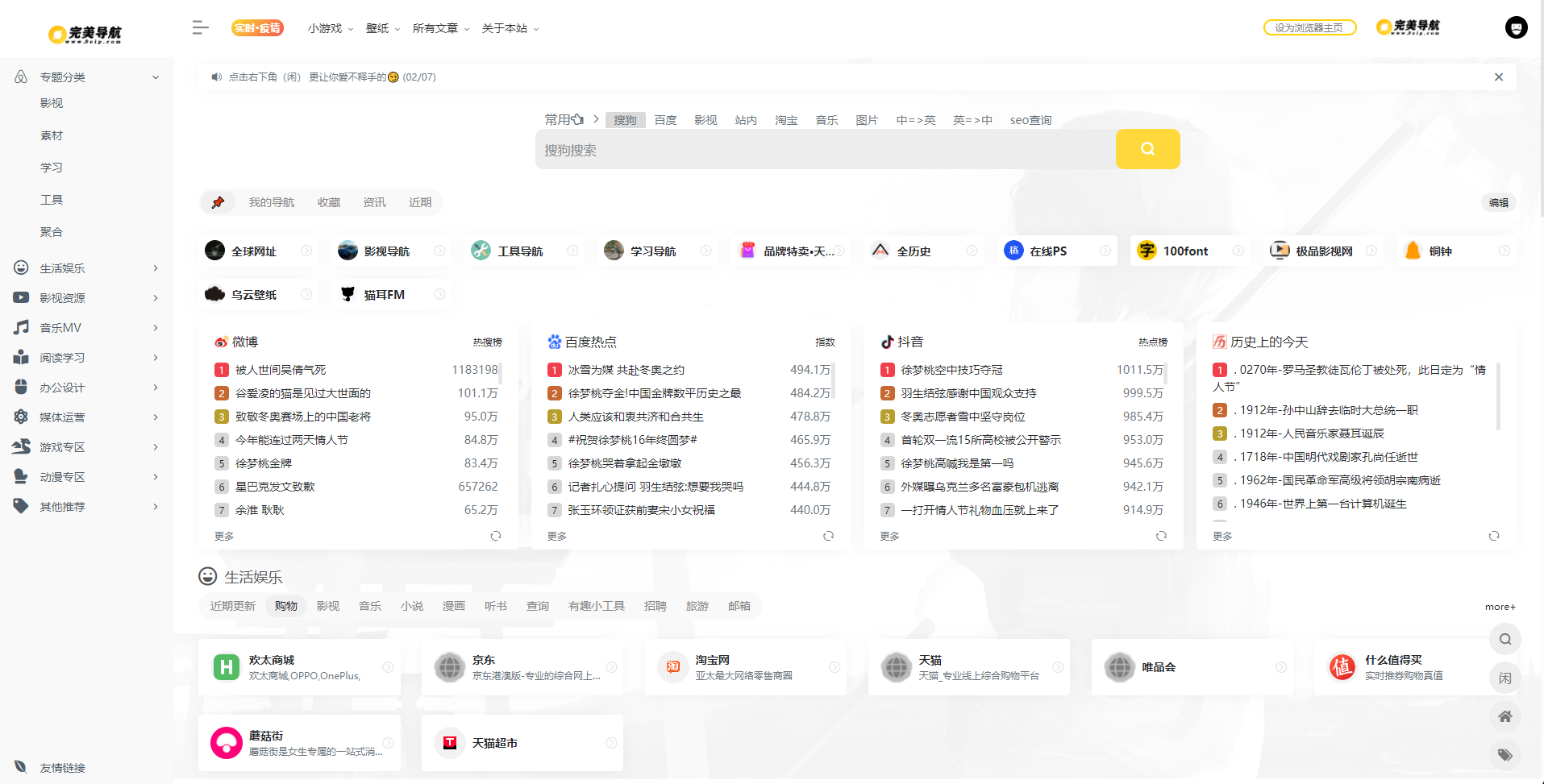
Task: Close the announcement bar
Action: coord(1499,77)
